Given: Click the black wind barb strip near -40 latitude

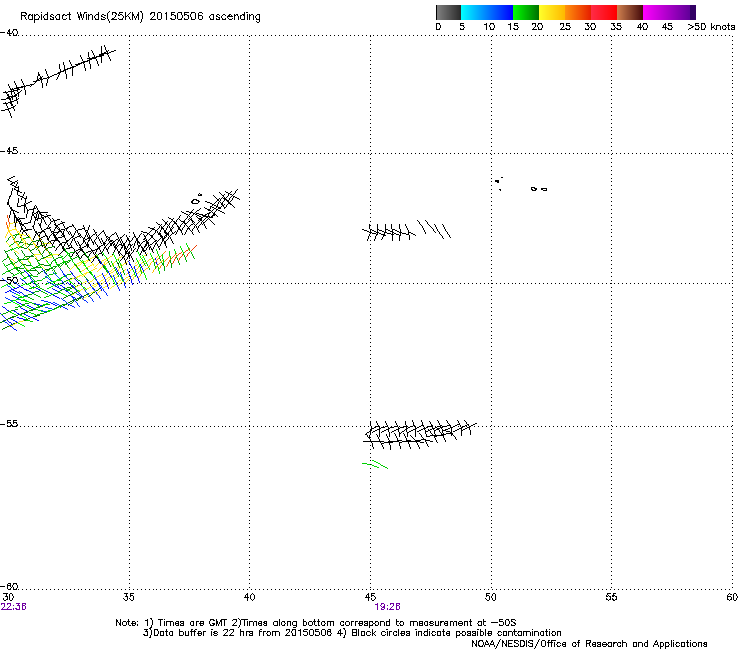Looking at the screenshot, I should pos(58,81).
